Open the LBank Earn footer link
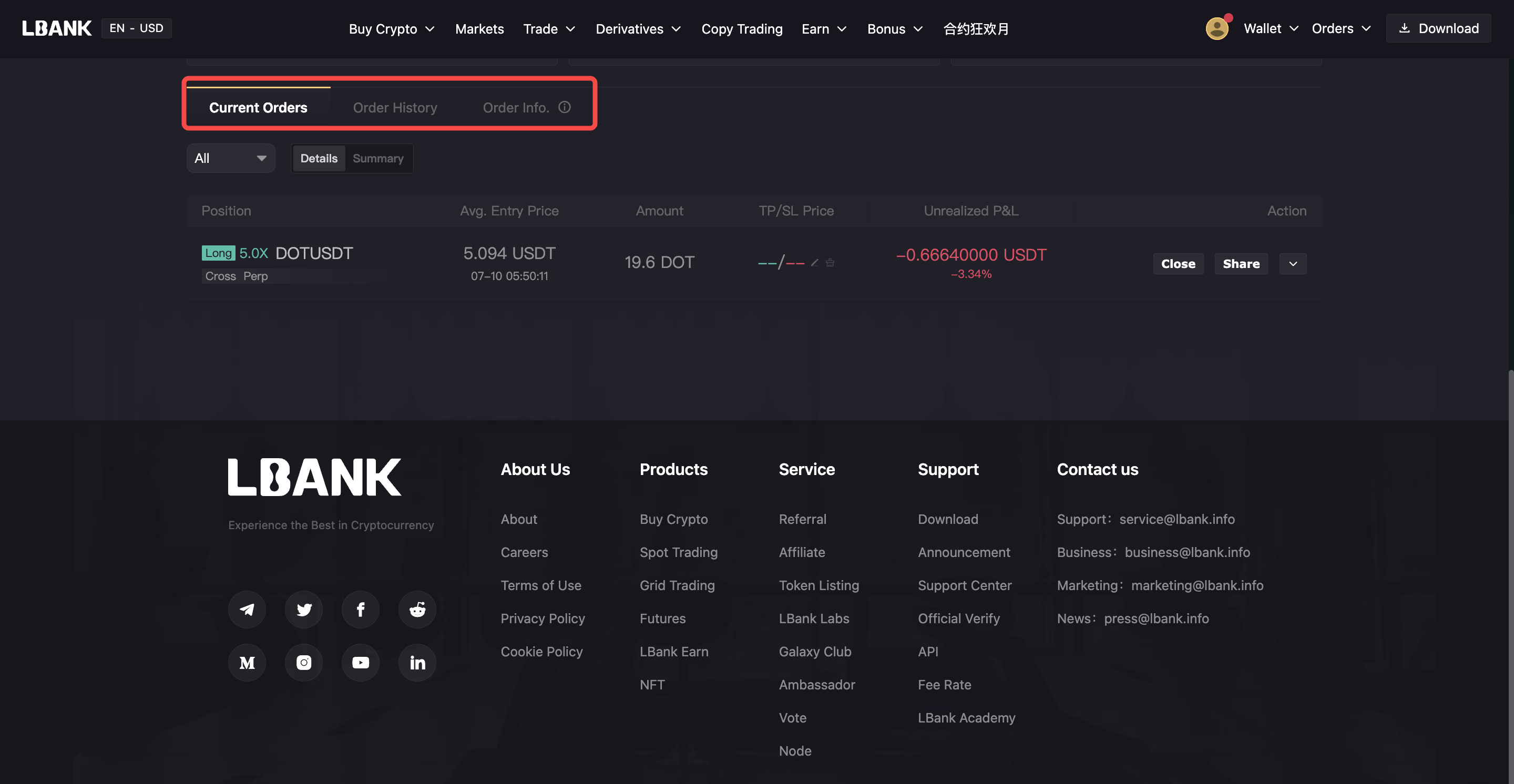The image size is (1514, 784). click(673, 651)
